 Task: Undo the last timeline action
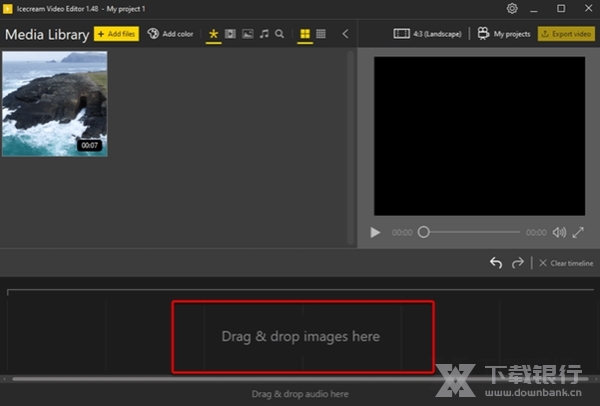coord(496,263)
